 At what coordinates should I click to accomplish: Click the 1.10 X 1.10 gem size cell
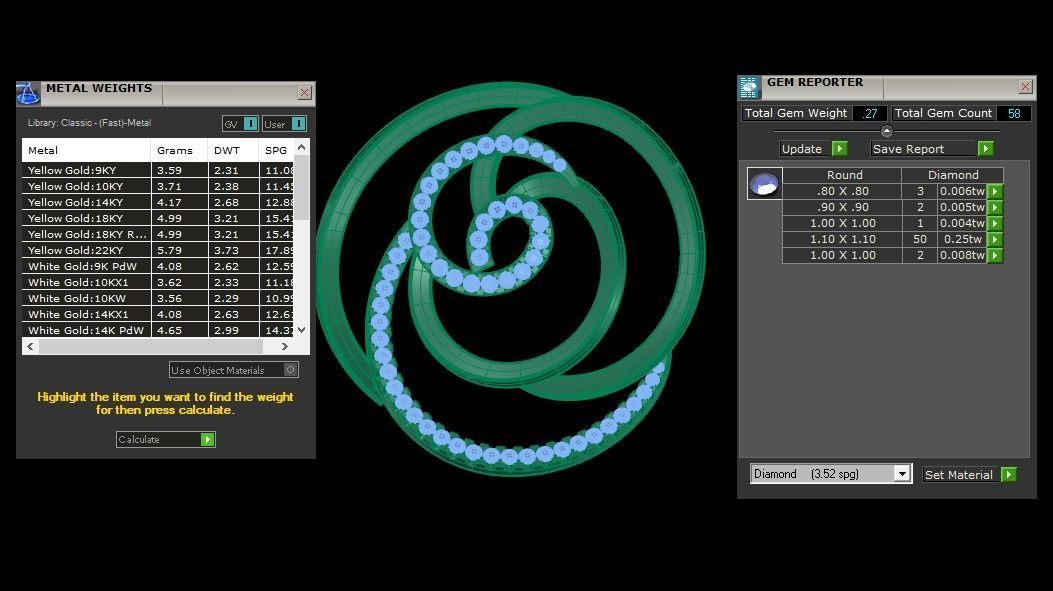pyautogui.click(x=842, y=239)
